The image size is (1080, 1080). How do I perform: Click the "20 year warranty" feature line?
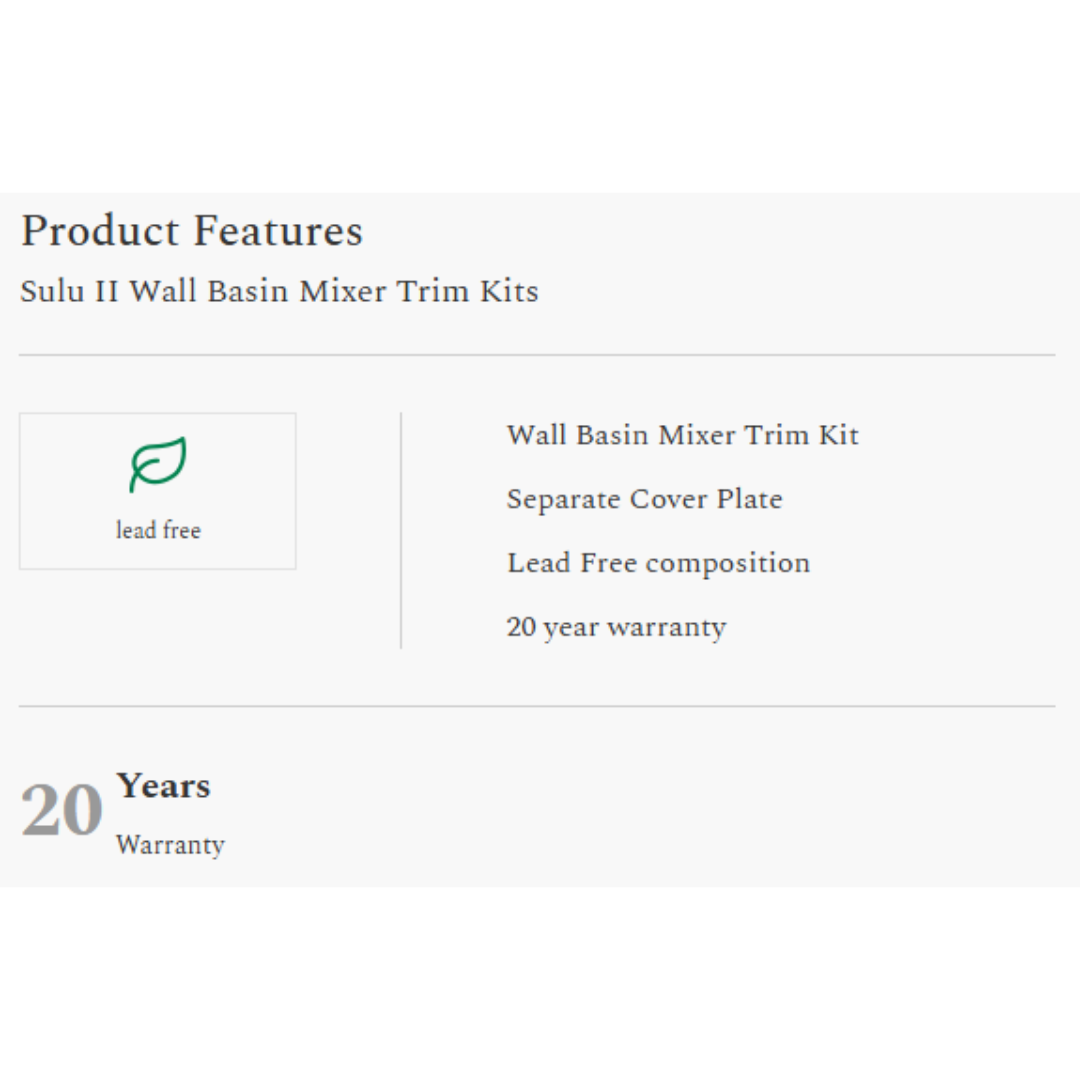tap(616, 627)
